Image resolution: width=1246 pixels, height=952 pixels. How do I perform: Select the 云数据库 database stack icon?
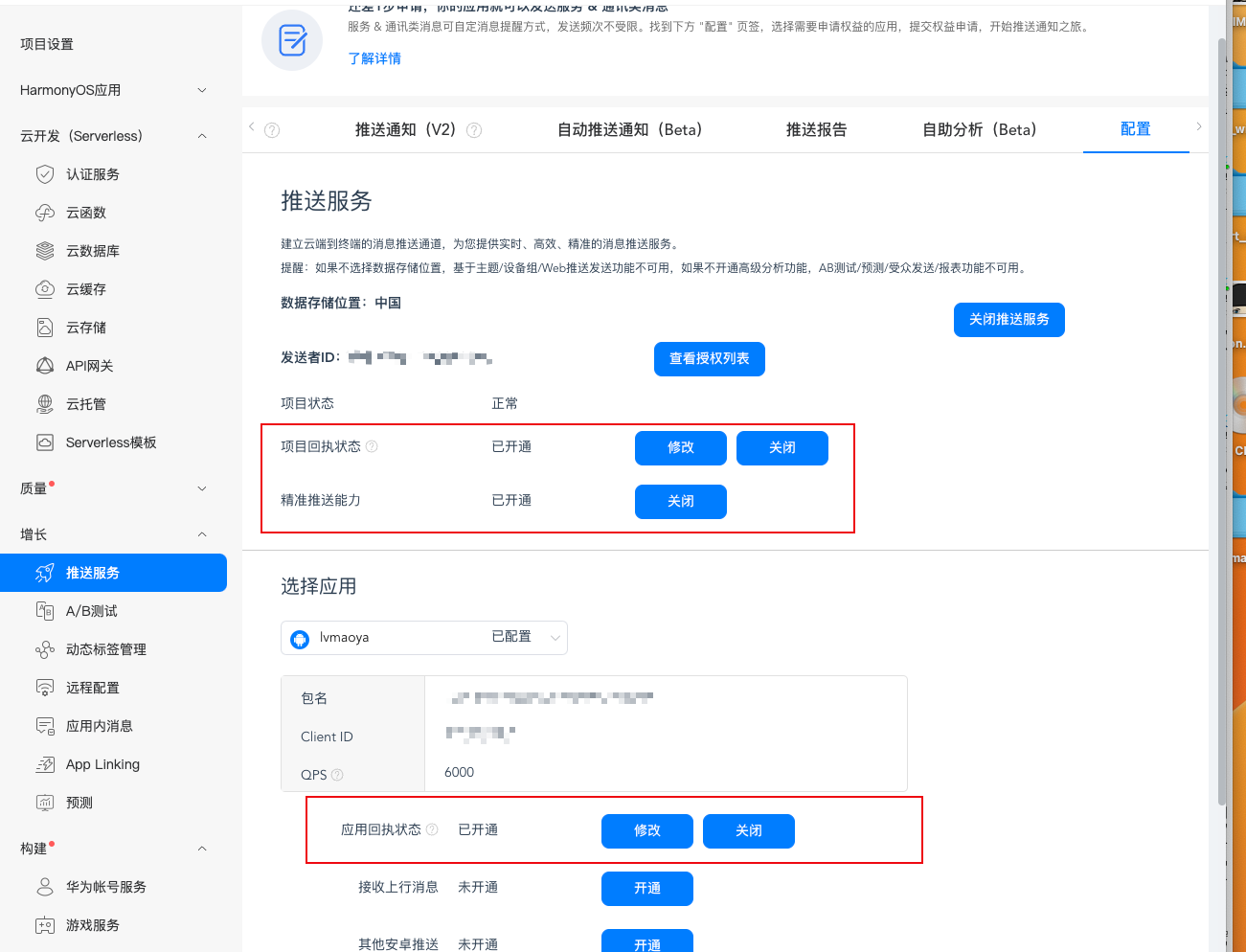pos(44,251)
